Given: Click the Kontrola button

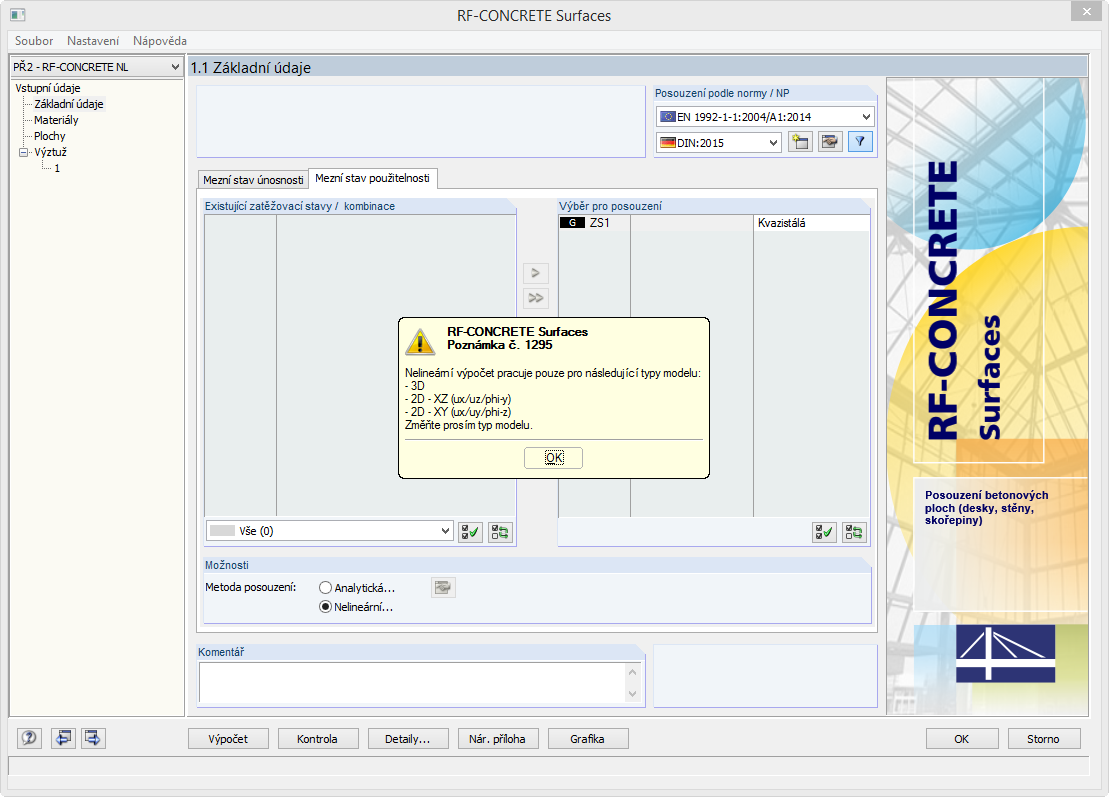Looking at the screenshot, I should (x=318, y=739).
